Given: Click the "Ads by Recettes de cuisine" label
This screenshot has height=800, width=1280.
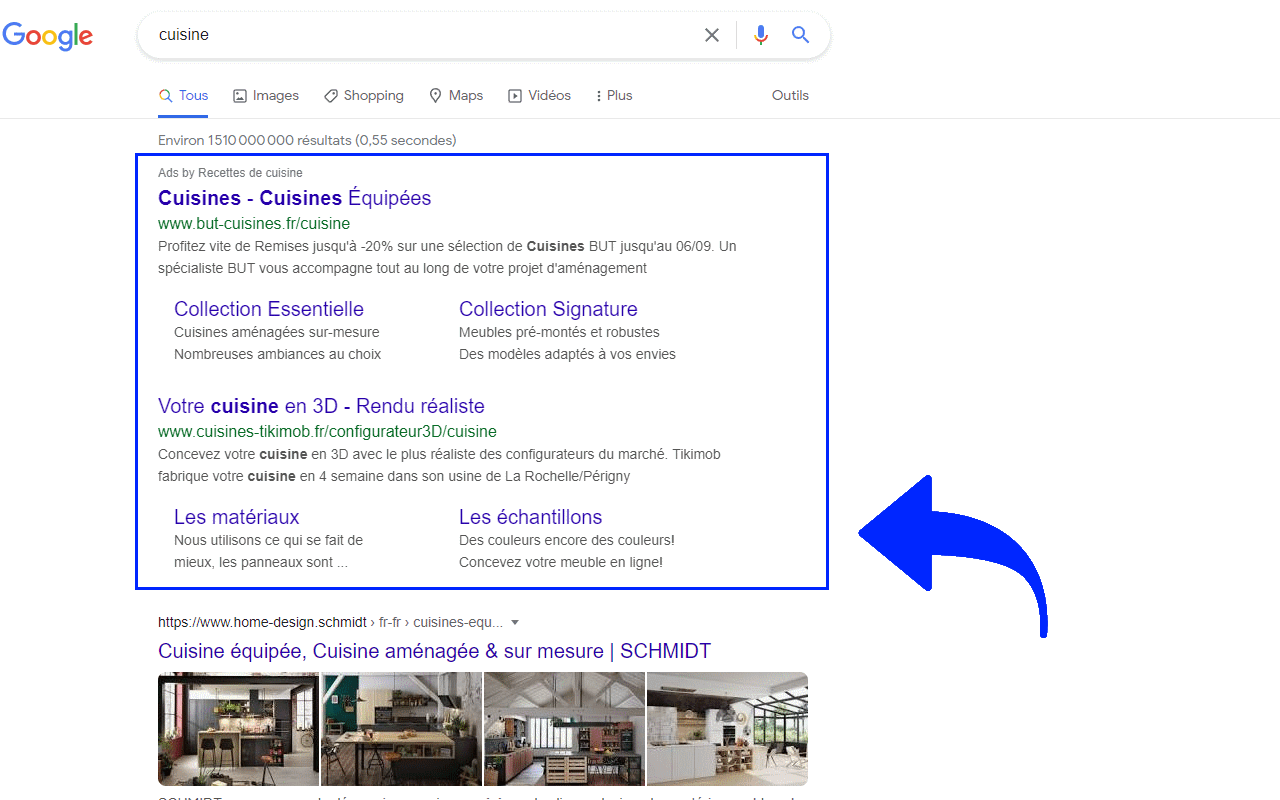Looking at the screenshot, I should [x=230, y=173].
